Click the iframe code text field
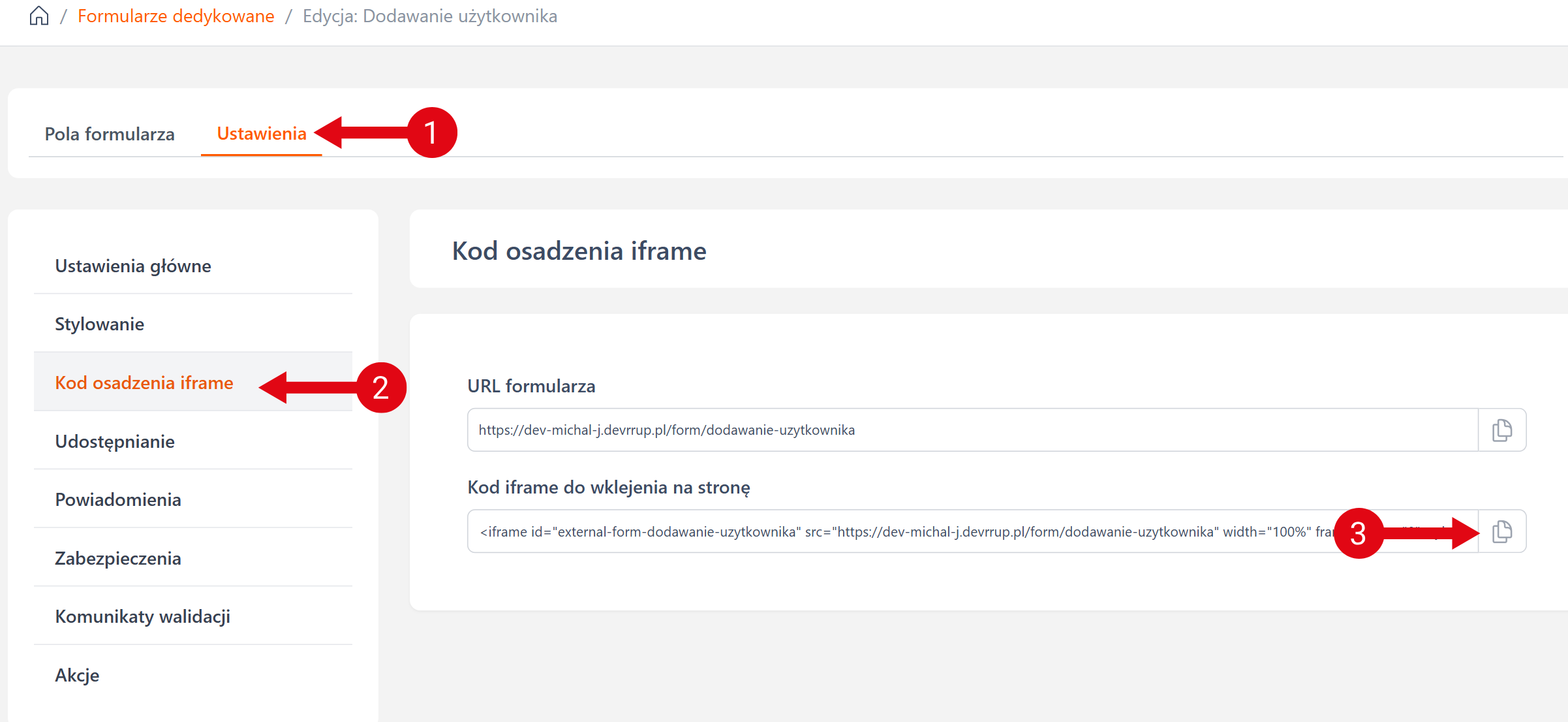 pyautogui.click(x=900, y=531)
